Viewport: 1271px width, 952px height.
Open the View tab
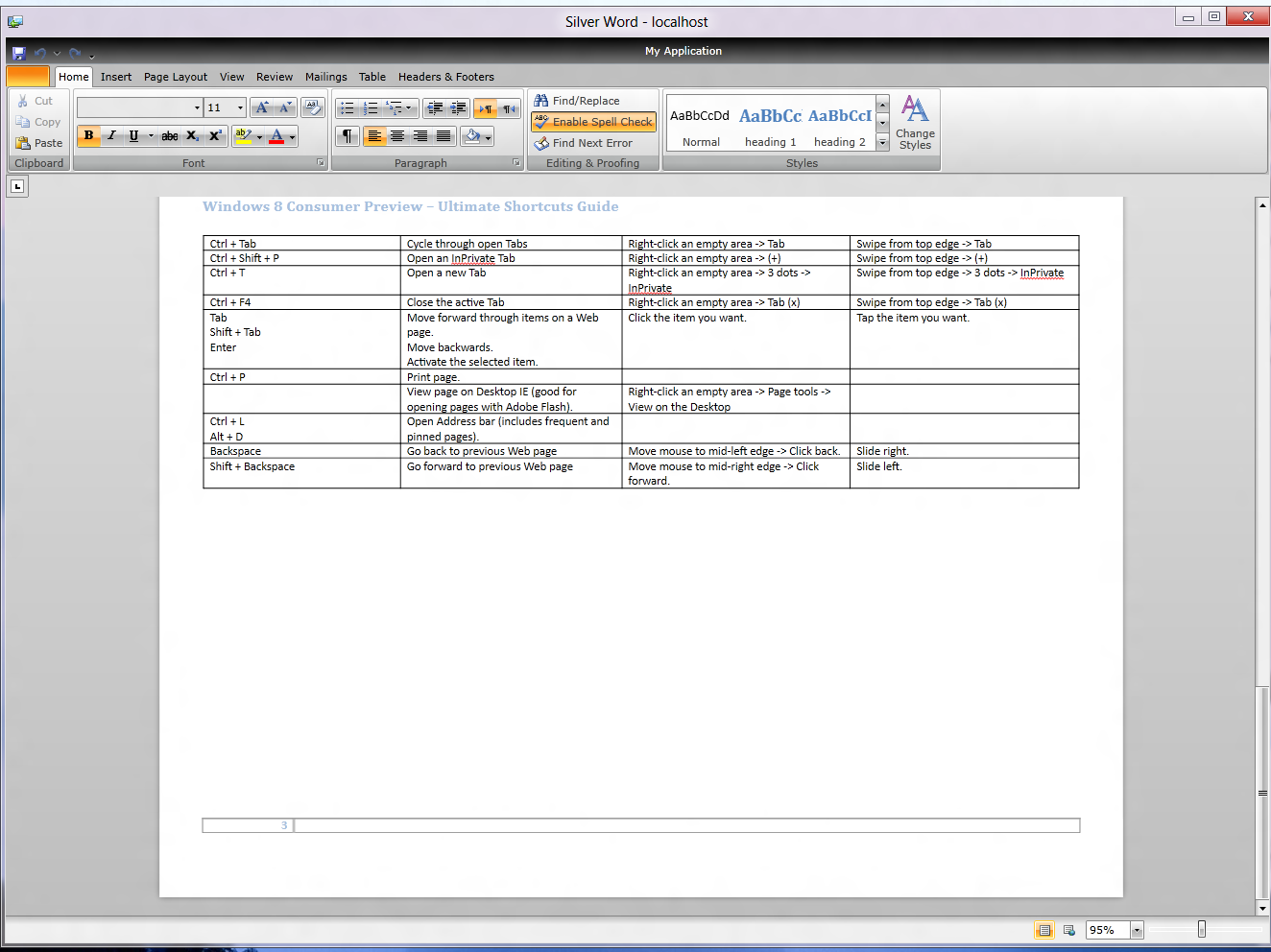click(231, 77)
